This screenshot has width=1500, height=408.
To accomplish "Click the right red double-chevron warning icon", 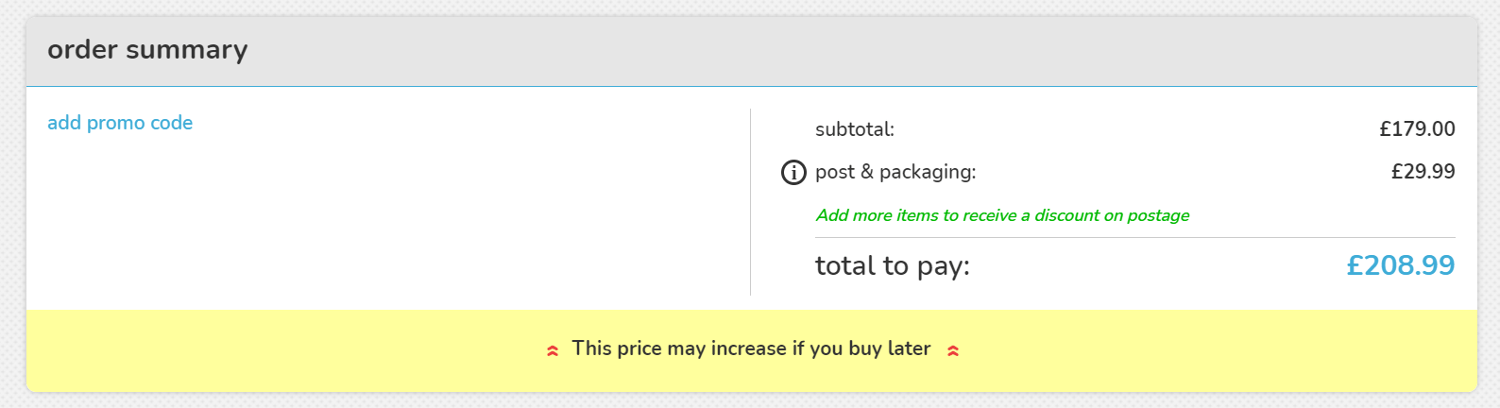I will point(953,350).
